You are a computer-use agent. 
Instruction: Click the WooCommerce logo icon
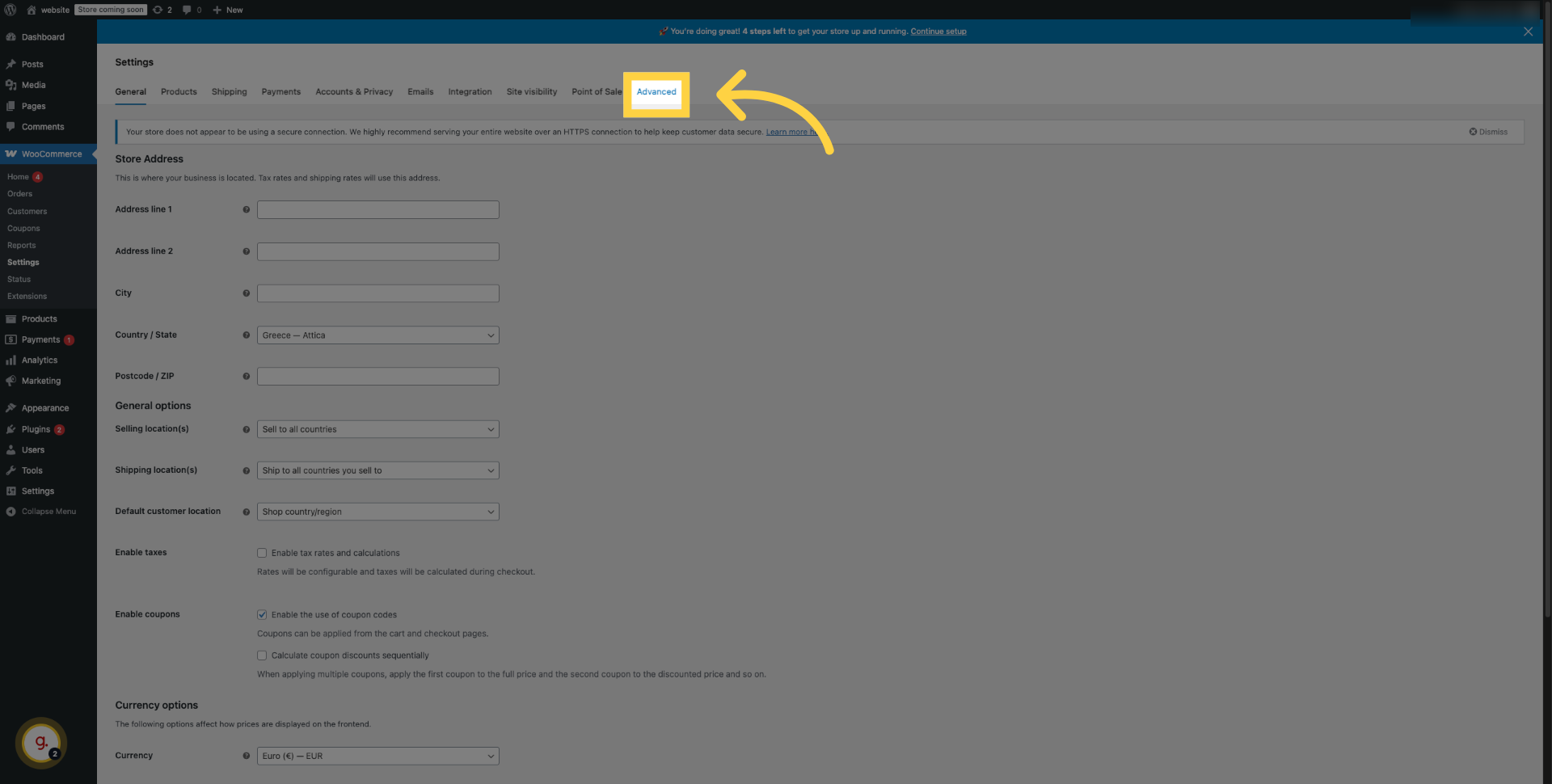(11, 154)
